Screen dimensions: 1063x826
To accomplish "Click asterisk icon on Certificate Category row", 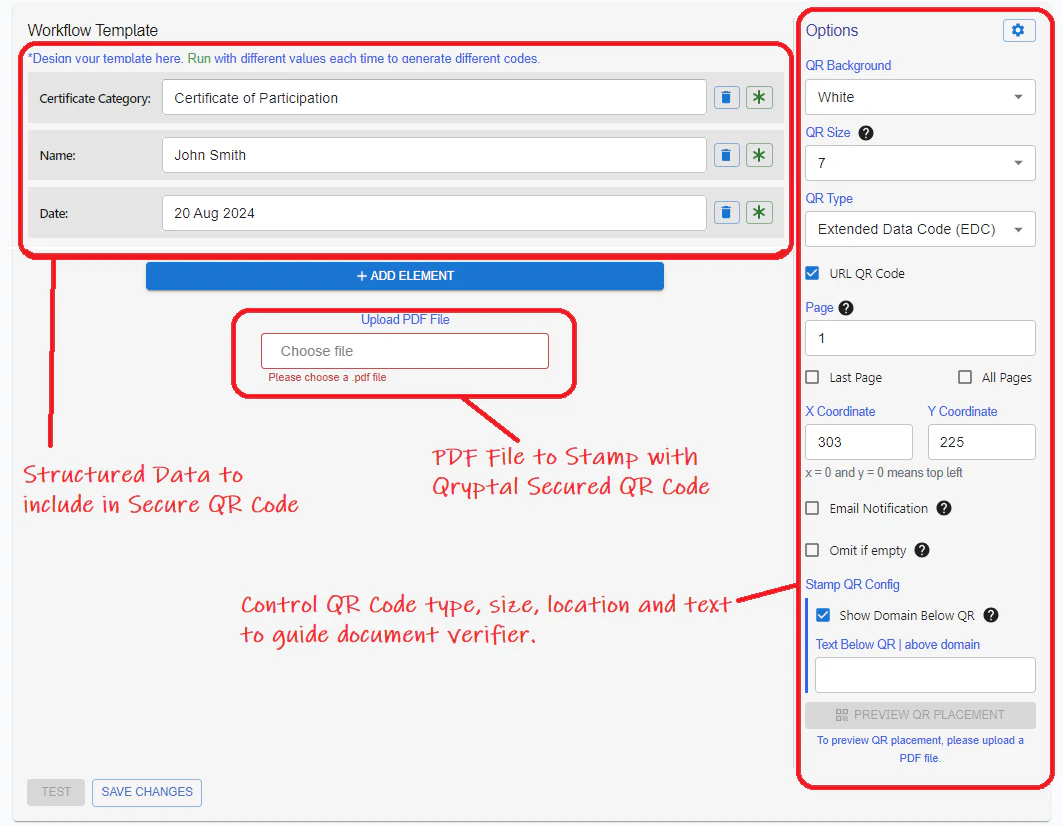I will (x=759, y=98).
